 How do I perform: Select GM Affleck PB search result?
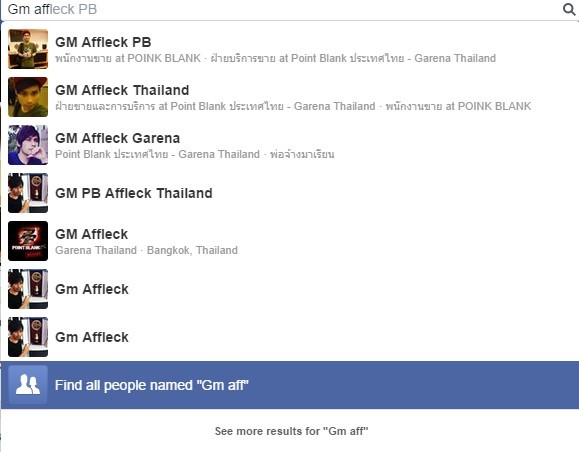pyautogui.click(x=290, y=49)
